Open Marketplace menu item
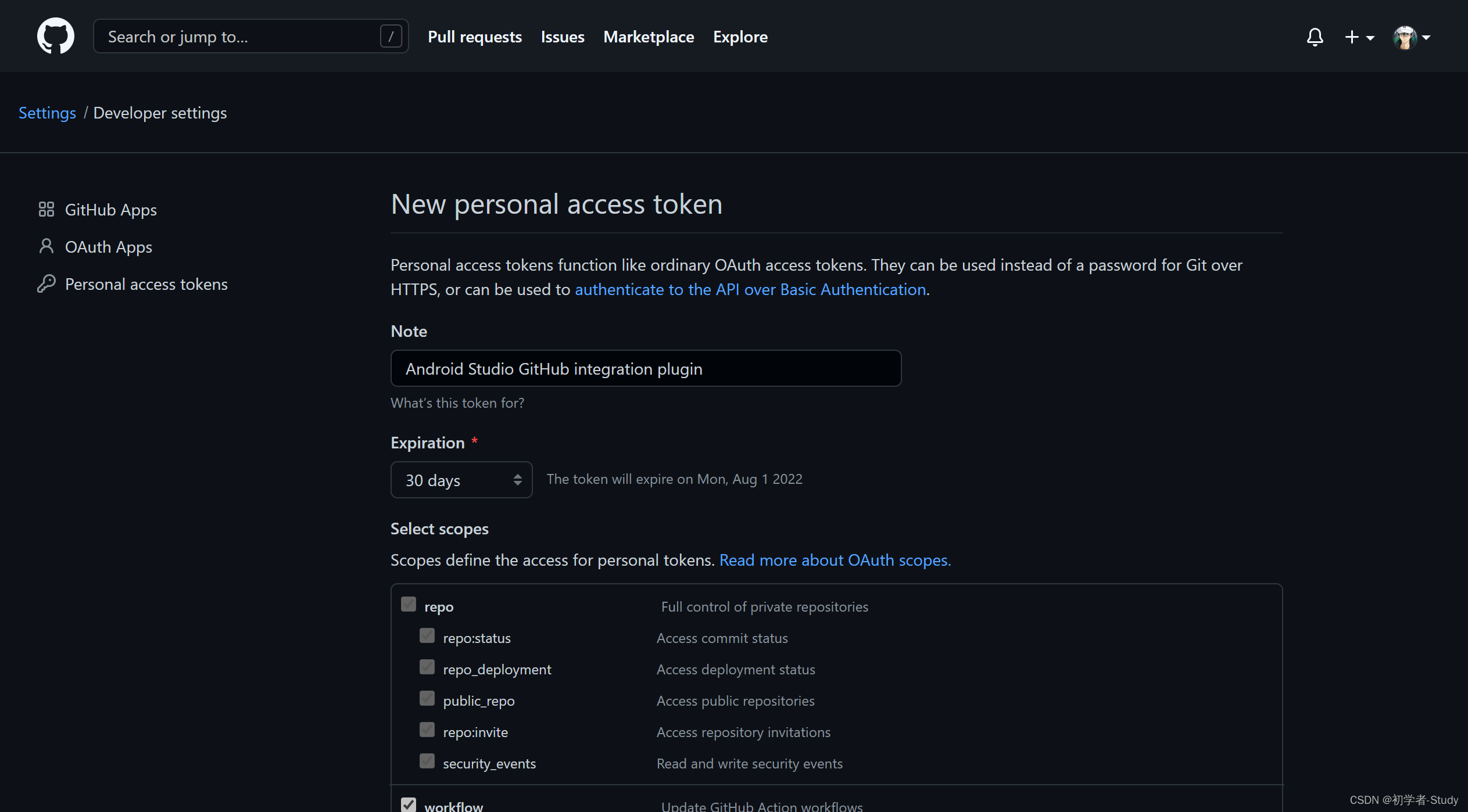 648,36
